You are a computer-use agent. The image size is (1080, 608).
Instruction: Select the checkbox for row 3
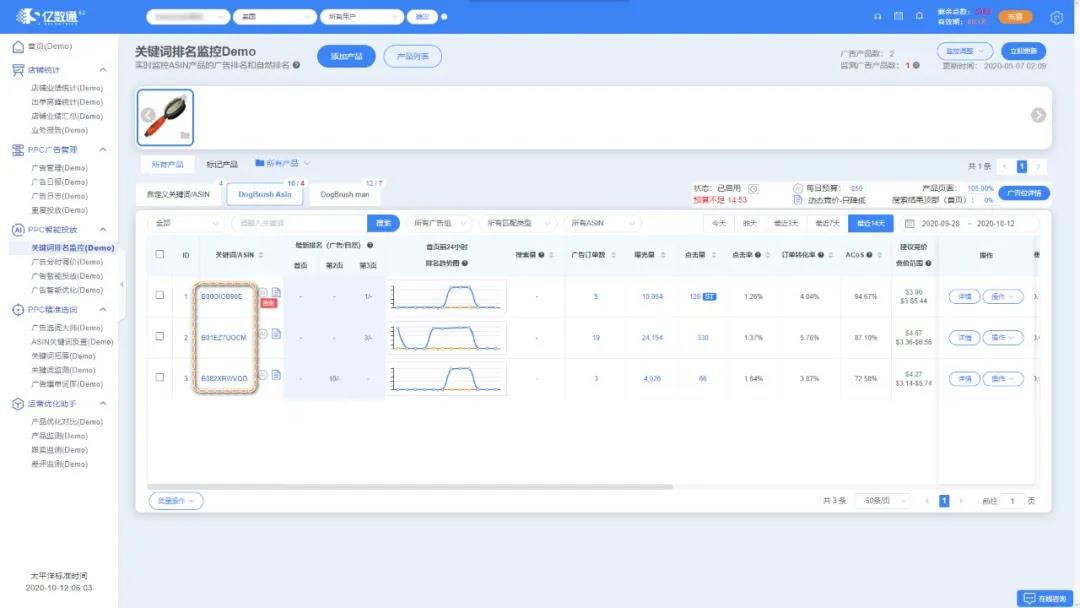(x=160, y=377)
